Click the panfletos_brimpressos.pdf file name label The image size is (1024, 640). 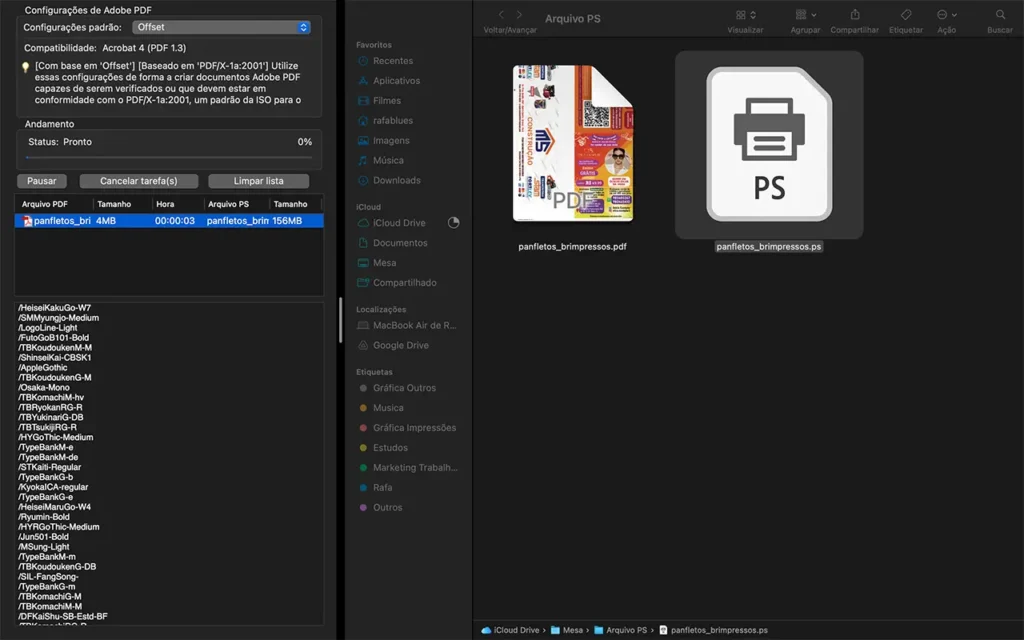coord(572,246)
